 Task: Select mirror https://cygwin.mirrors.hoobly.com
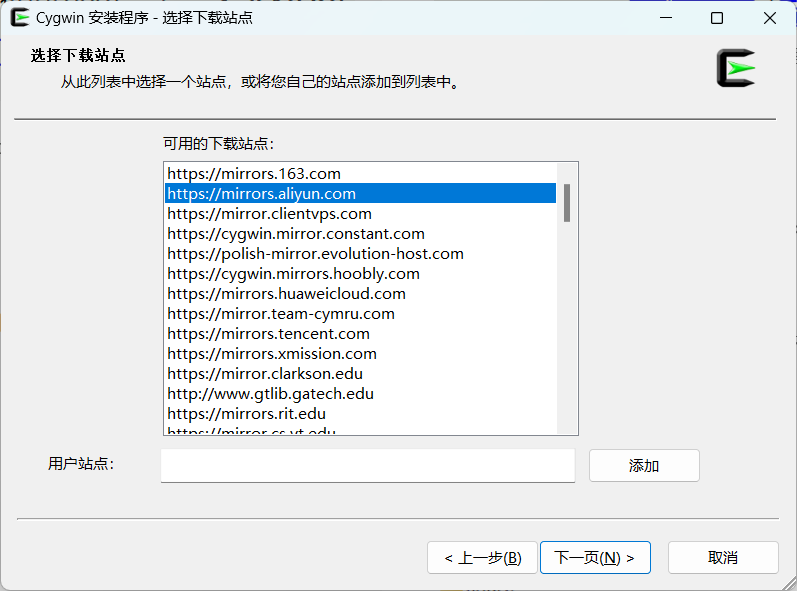[360, 273]
